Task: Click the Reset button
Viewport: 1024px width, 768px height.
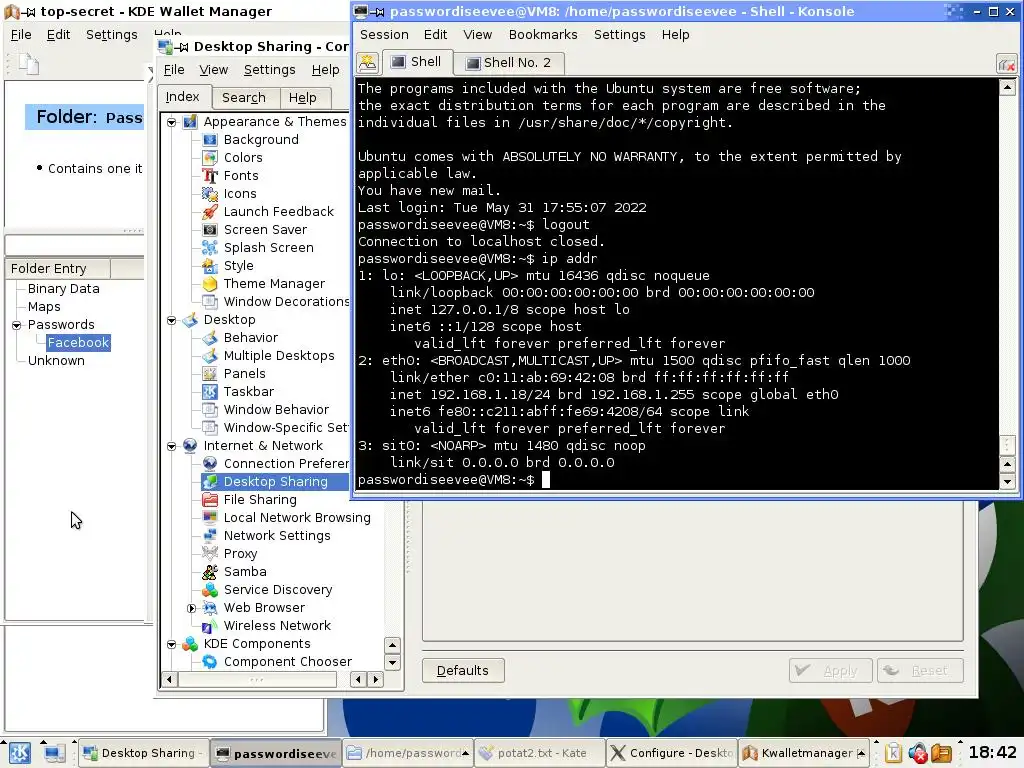Action: pos(920,671)
